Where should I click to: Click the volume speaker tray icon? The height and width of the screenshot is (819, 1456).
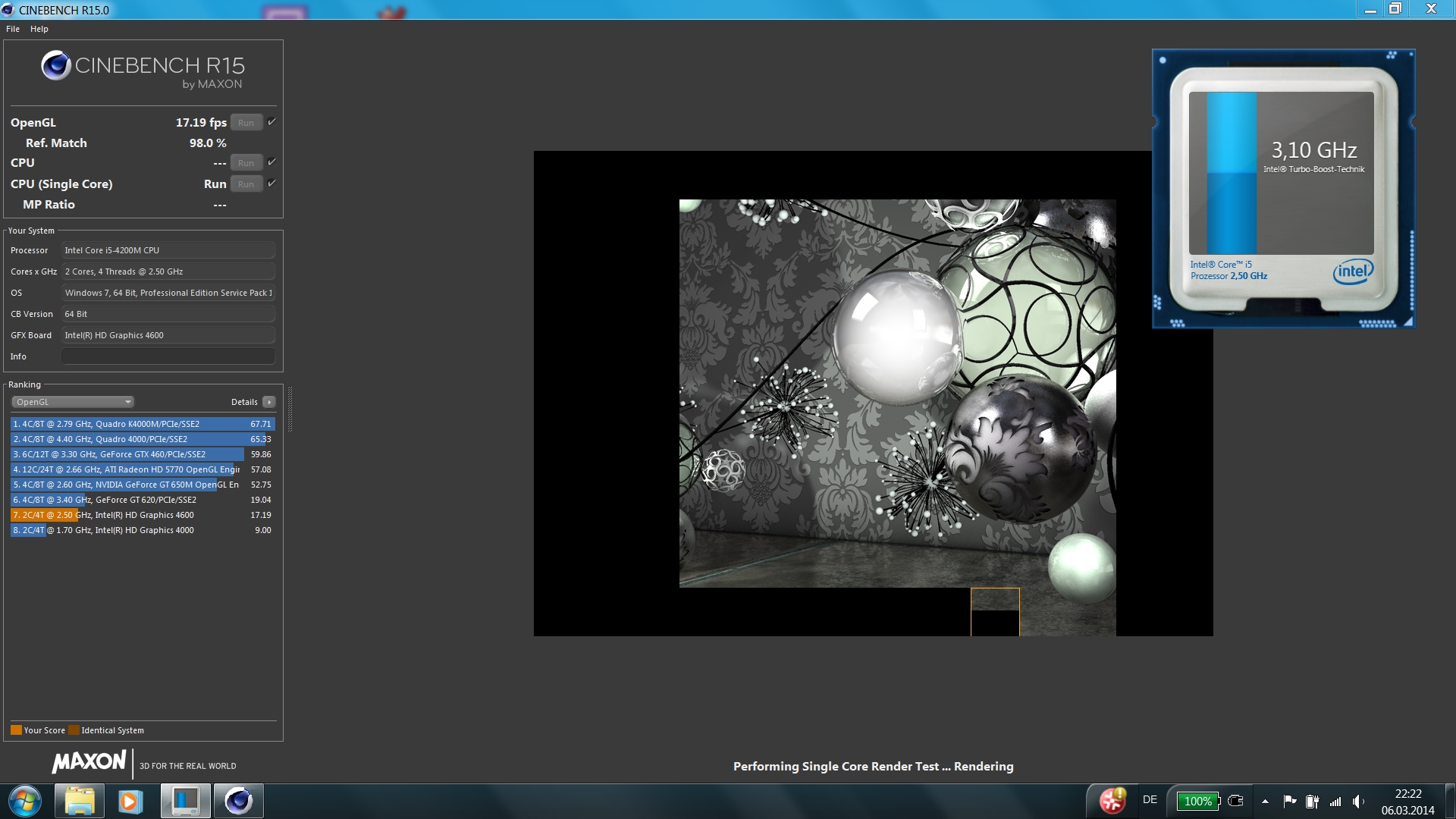tap(1357, 801)
